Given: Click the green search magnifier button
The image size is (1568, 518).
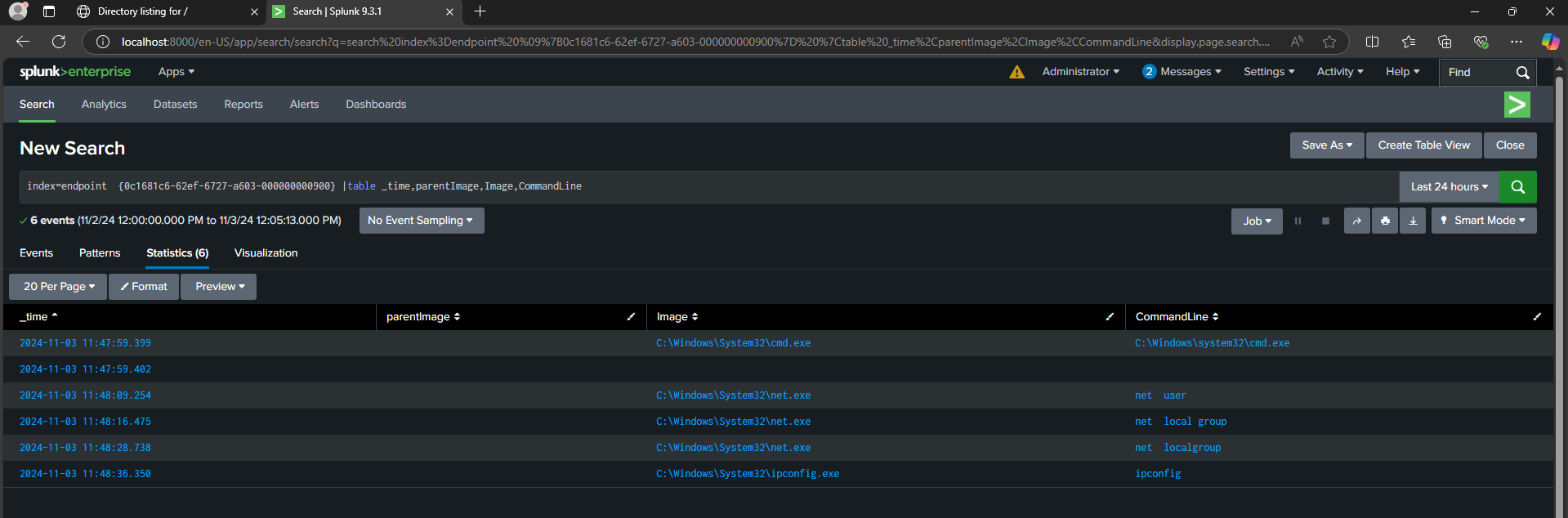Looking at the screenshot, I should 1517,186.
